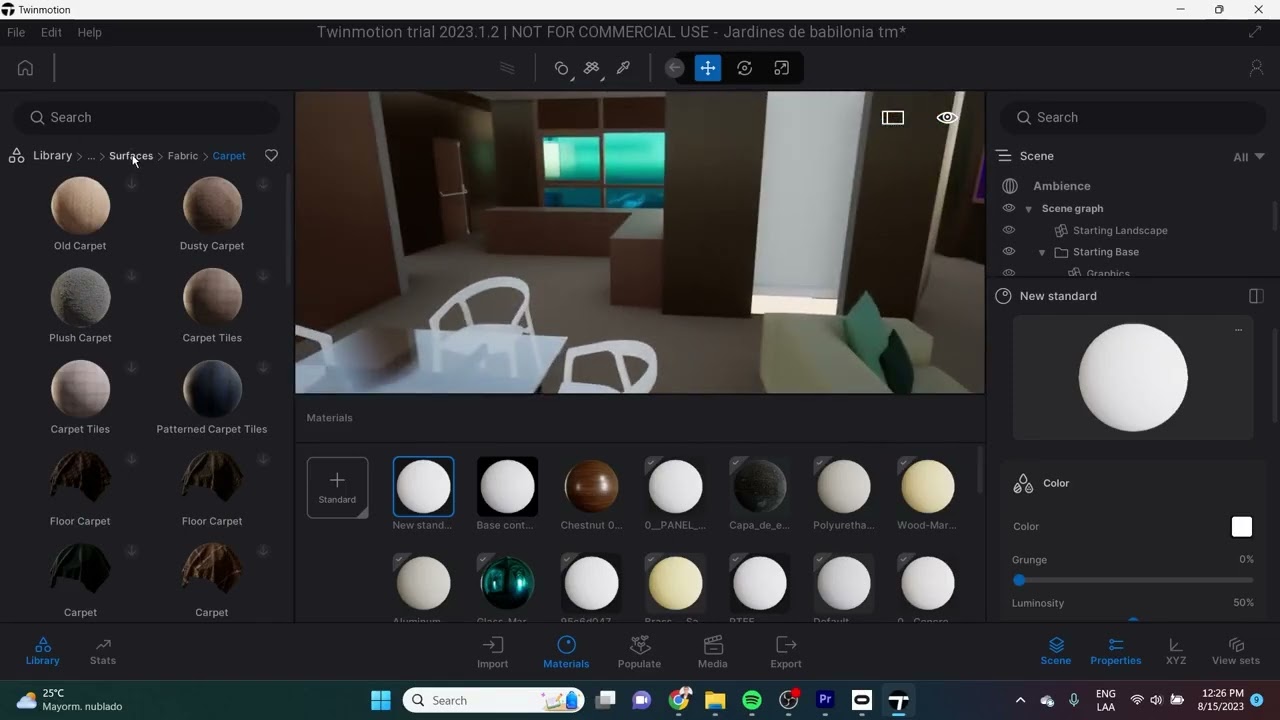
Task: Show hidden system tray icons
Action: coord(1020,700)
